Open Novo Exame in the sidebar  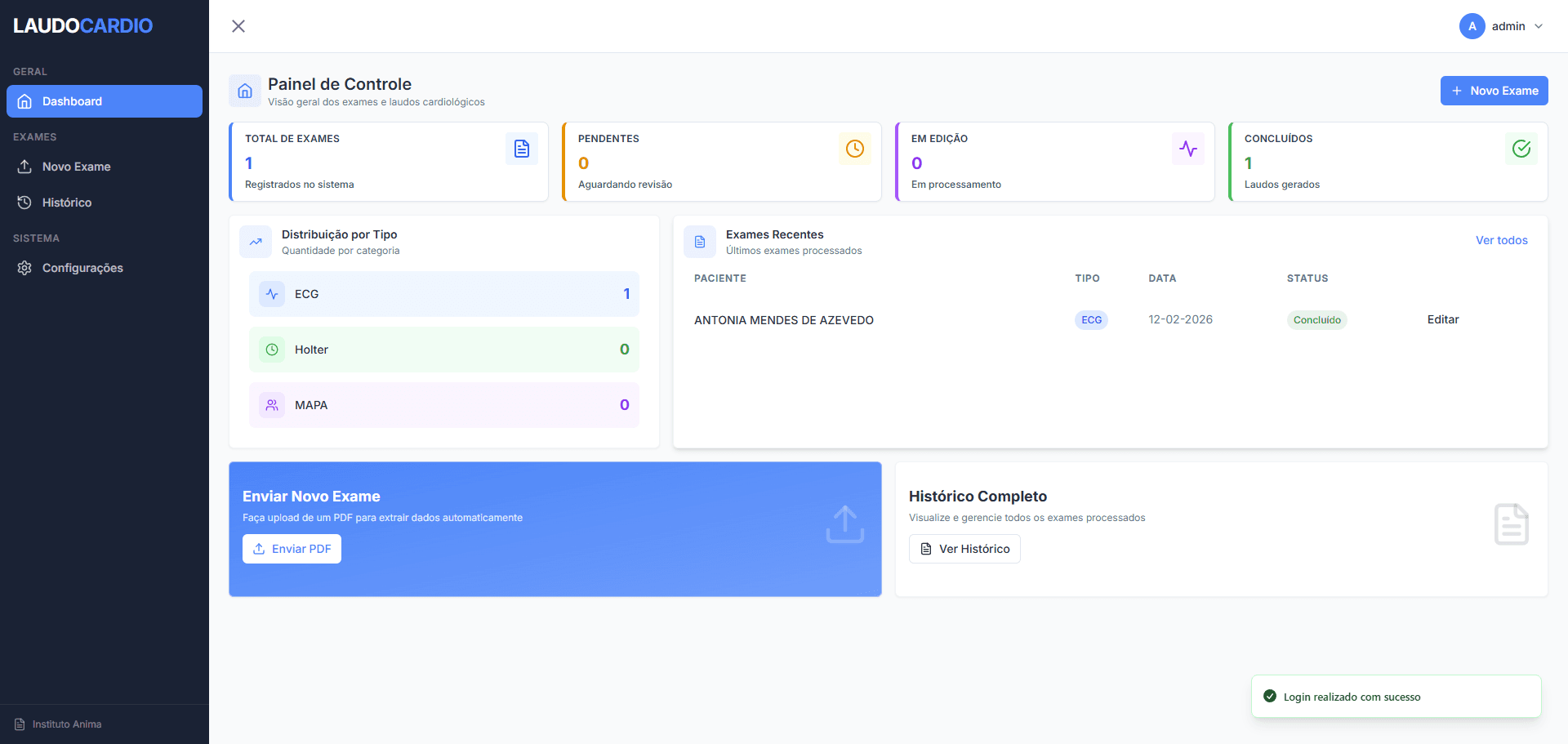tap(76, 167)
